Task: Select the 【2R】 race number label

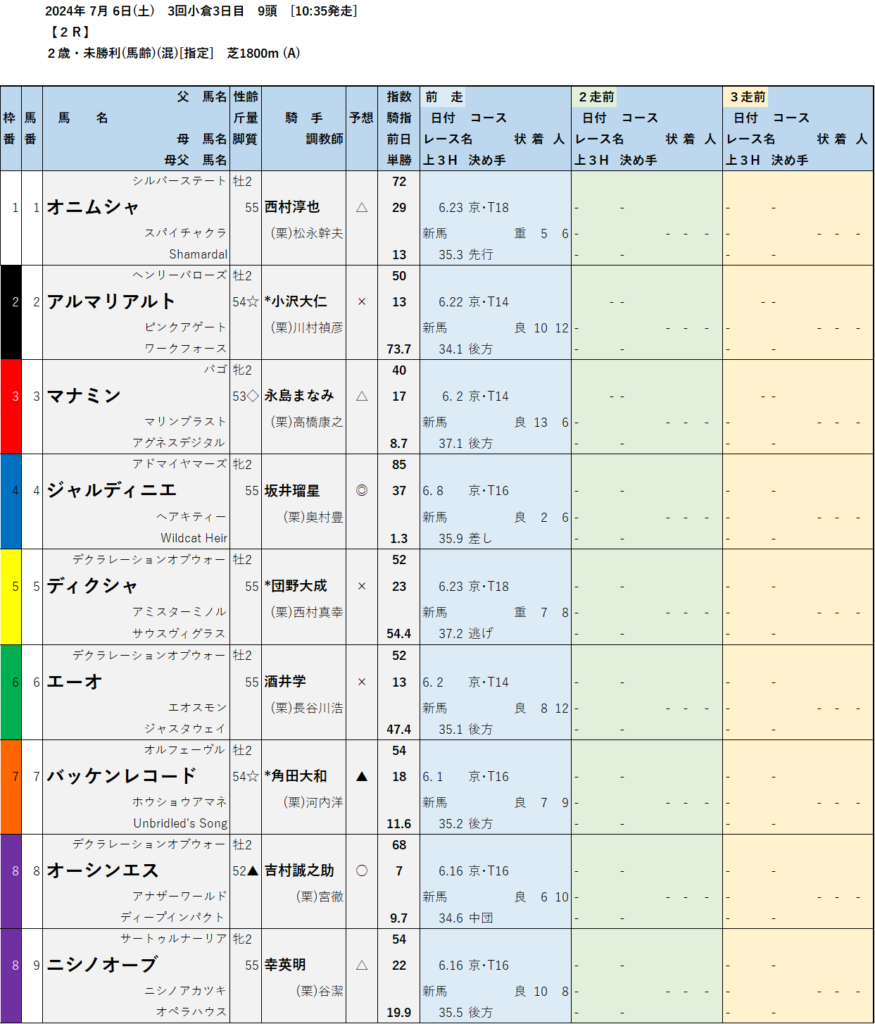Action: (x=69, y=32)
